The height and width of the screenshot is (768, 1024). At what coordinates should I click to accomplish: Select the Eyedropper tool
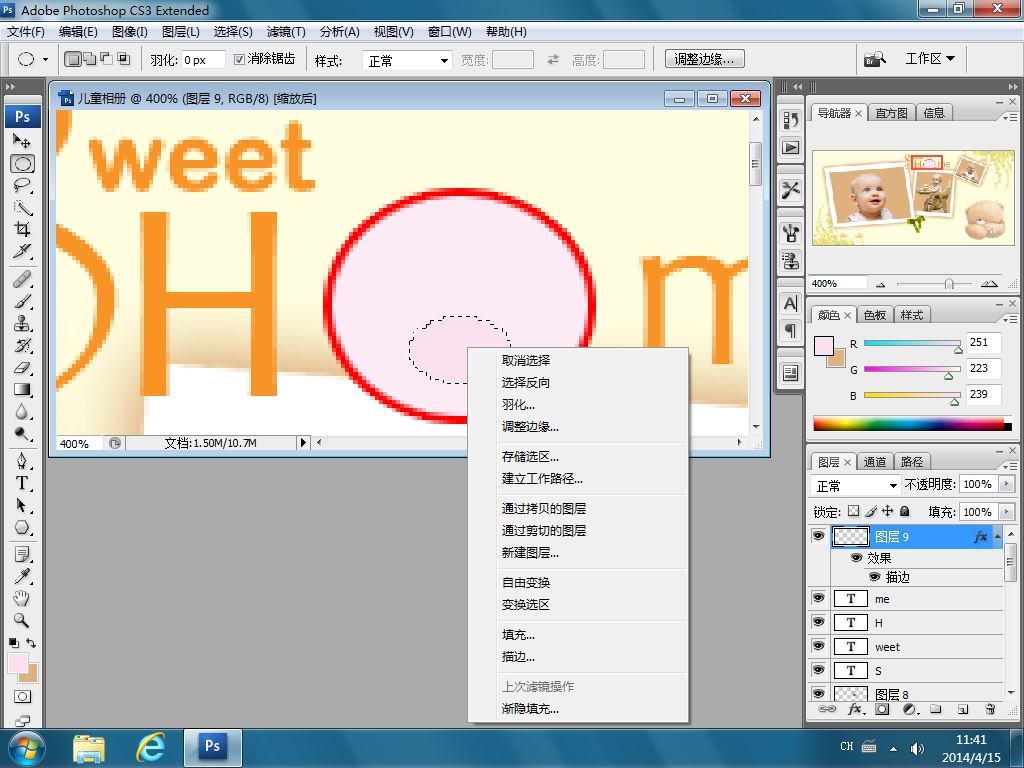[22, 576]
